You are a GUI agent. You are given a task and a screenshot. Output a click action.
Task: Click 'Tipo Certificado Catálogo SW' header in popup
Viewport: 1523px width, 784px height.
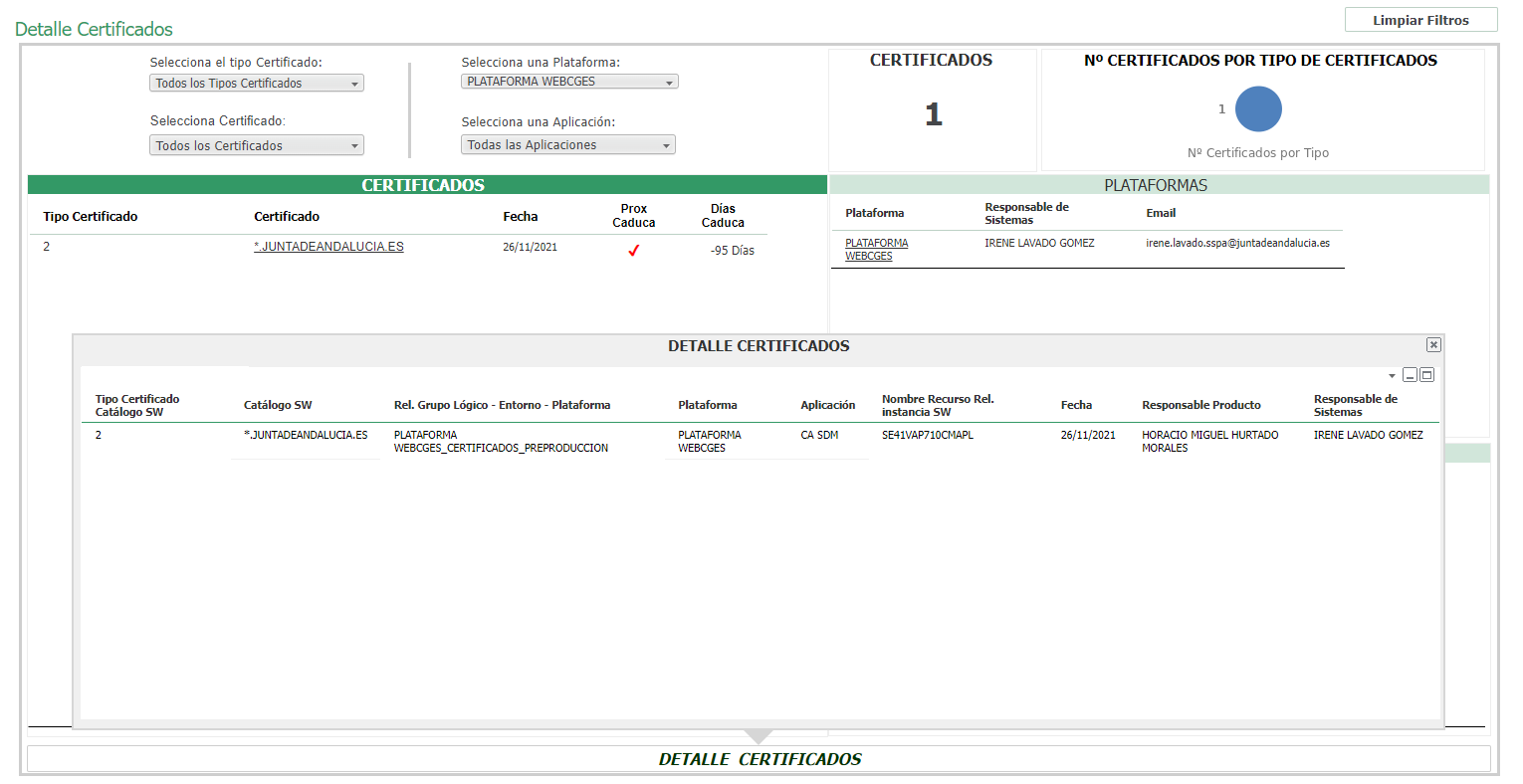137,405
